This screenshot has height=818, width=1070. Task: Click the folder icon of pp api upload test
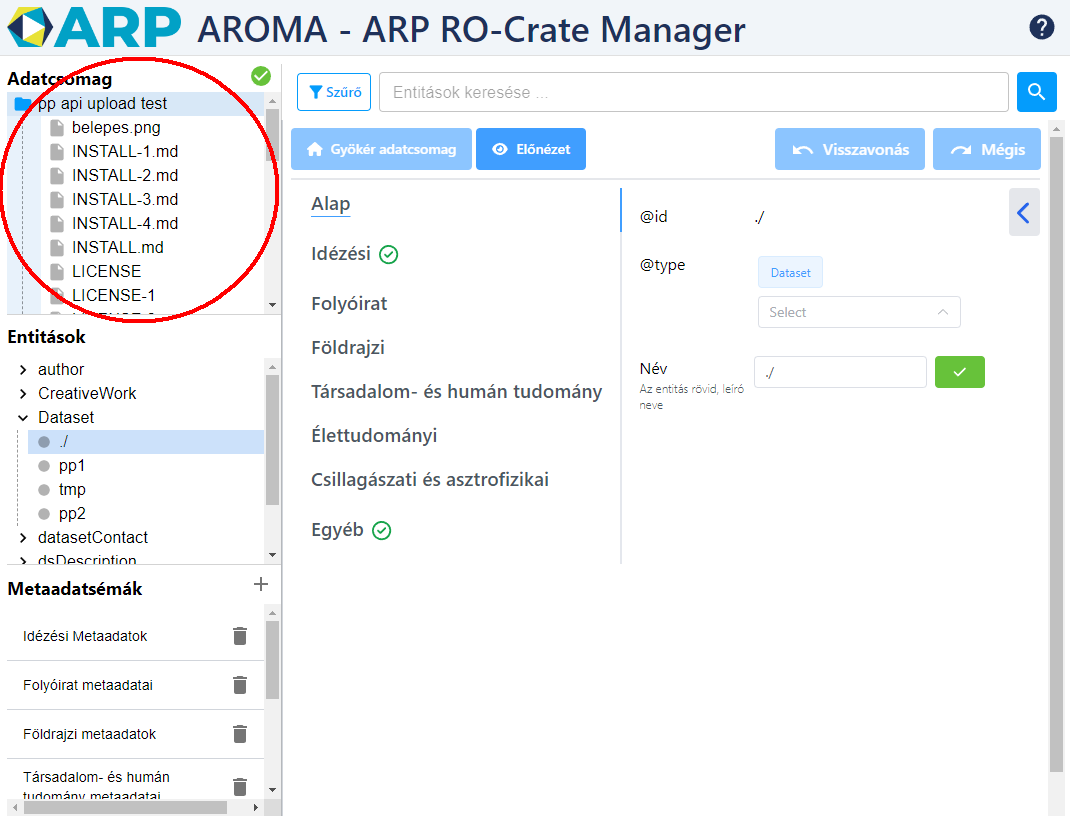23,104
